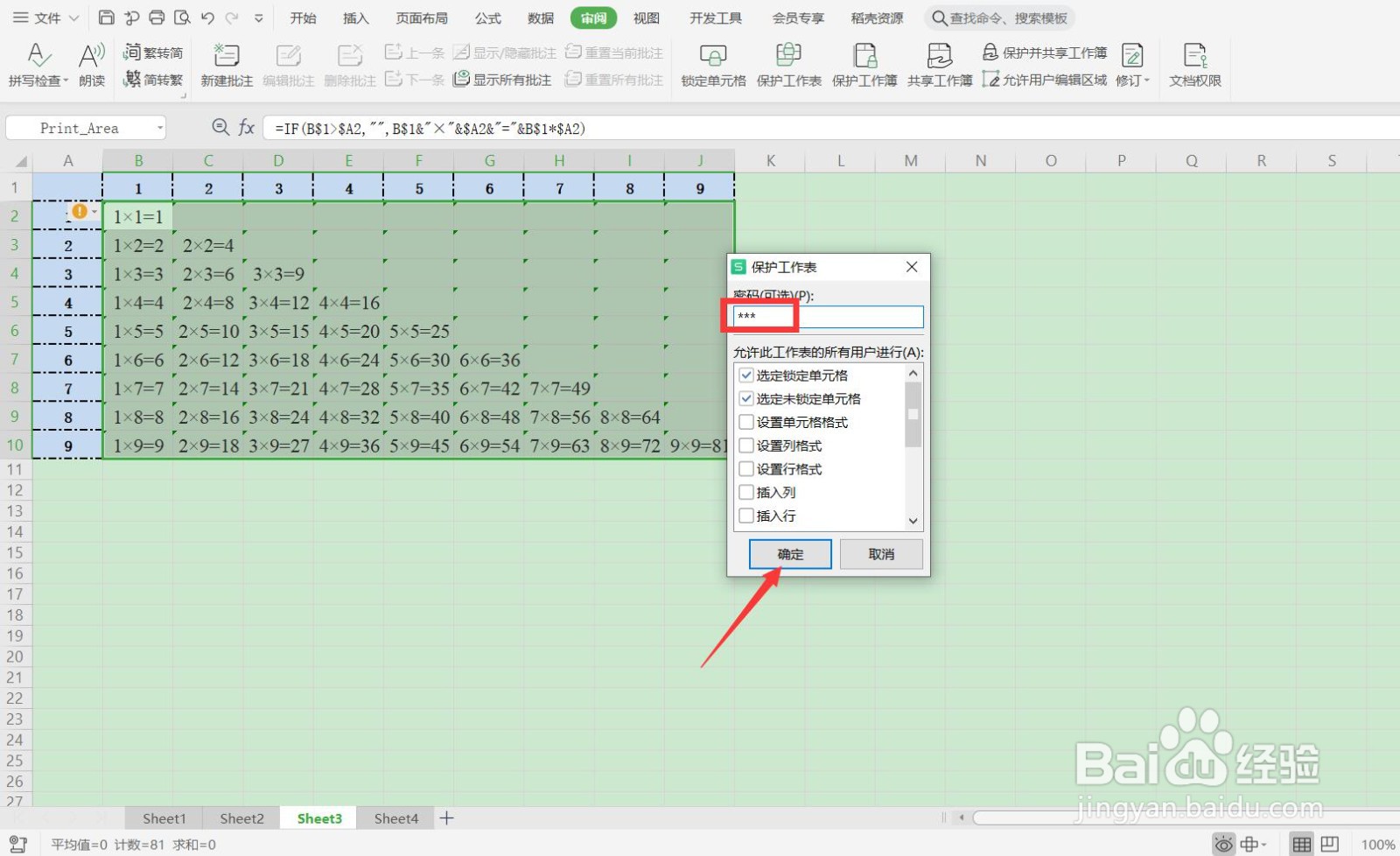Click cell containing 9×9=81
The image size is (1400, 856).
click(699, 446)
